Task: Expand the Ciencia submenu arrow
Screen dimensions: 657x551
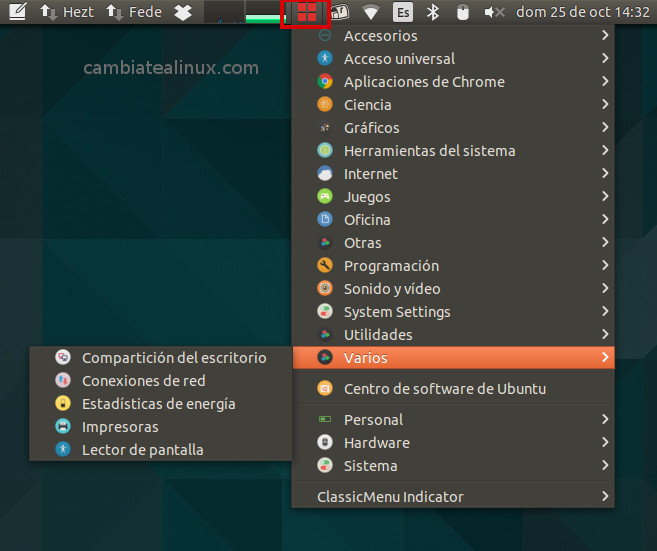Action: [605, 104]
